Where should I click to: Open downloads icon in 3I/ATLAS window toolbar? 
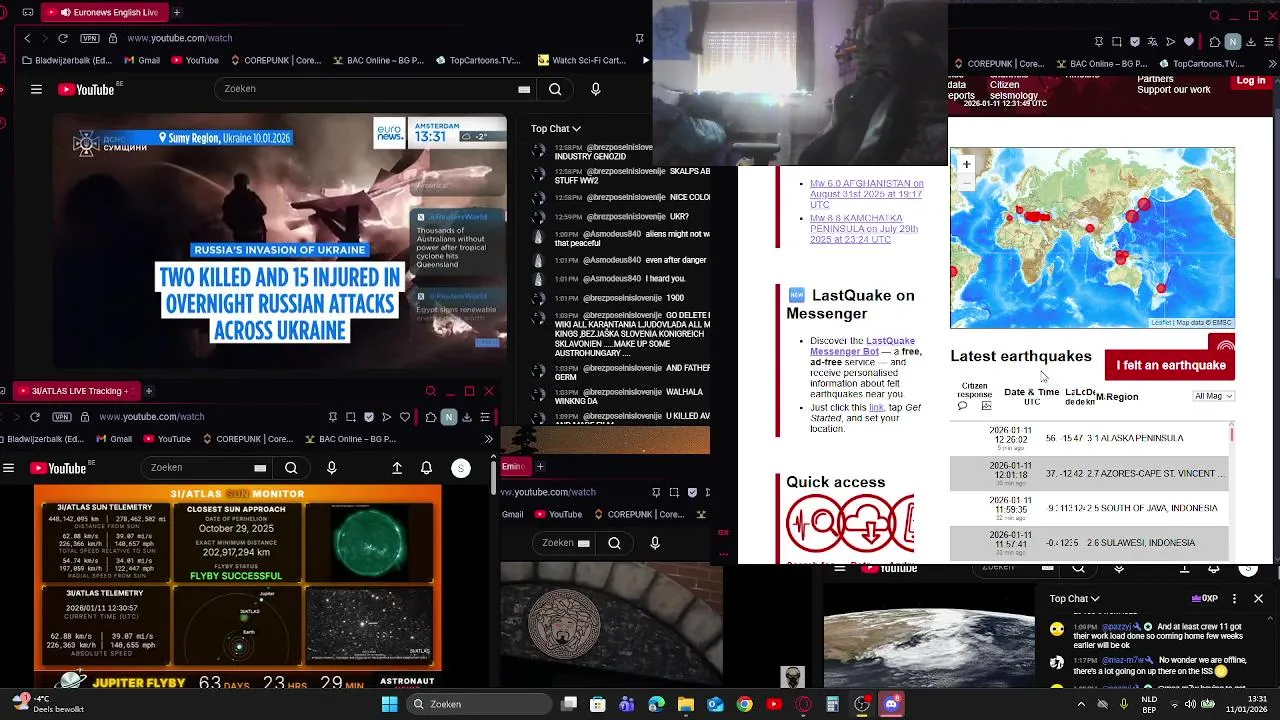467,417
